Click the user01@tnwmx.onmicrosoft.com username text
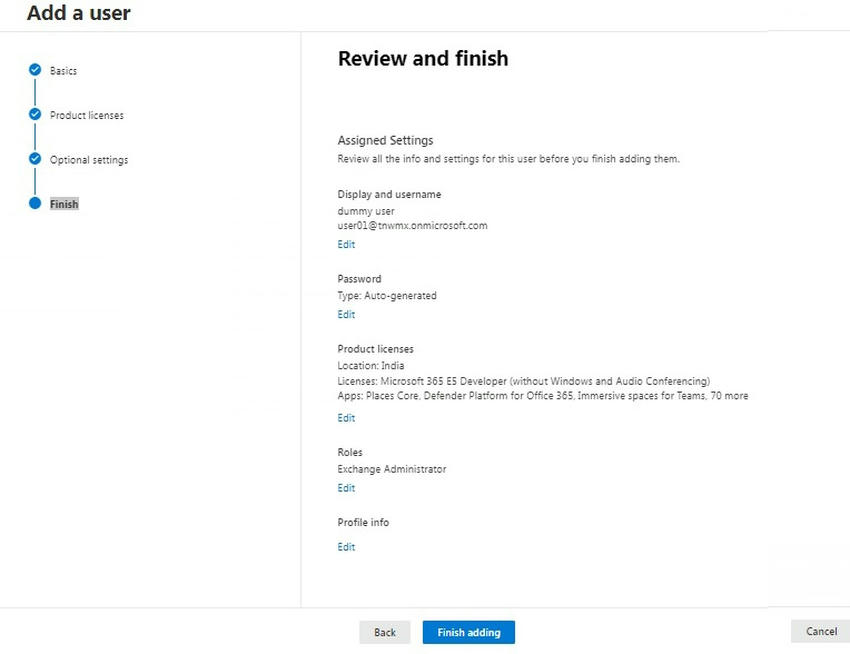 (413, 225)
